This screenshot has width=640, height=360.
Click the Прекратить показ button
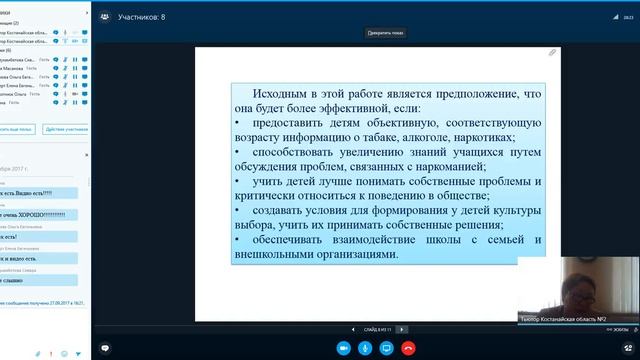385,33
